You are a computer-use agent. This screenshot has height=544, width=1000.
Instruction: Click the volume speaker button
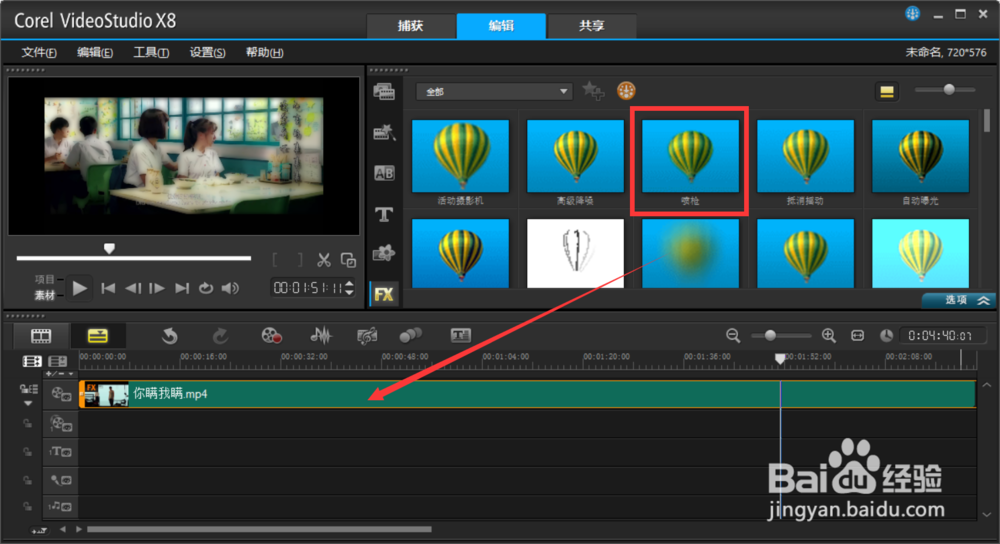click(230, 288)
